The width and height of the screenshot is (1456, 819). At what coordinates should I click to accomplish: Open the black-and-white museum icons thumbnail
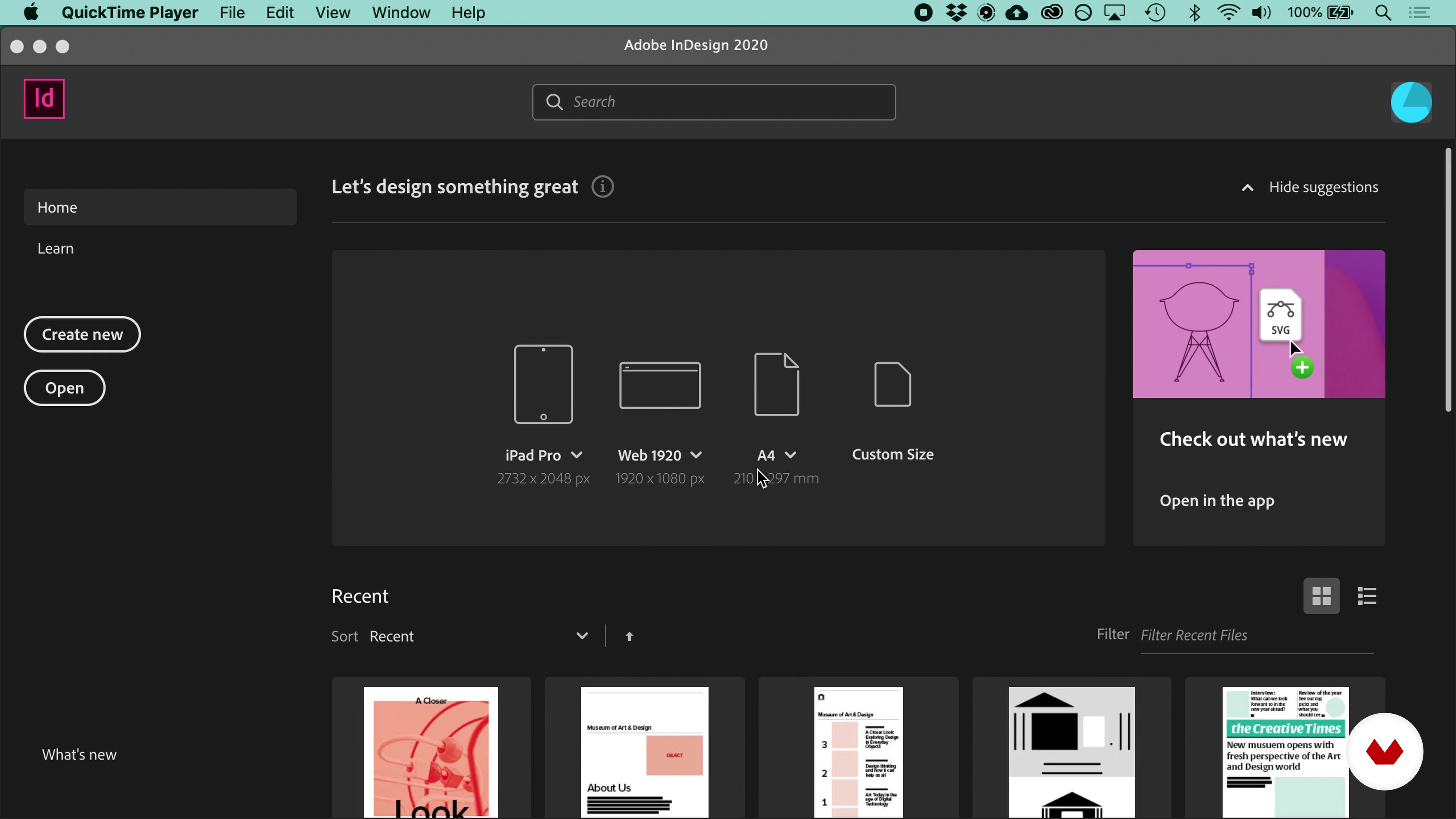pos(1072,752)
